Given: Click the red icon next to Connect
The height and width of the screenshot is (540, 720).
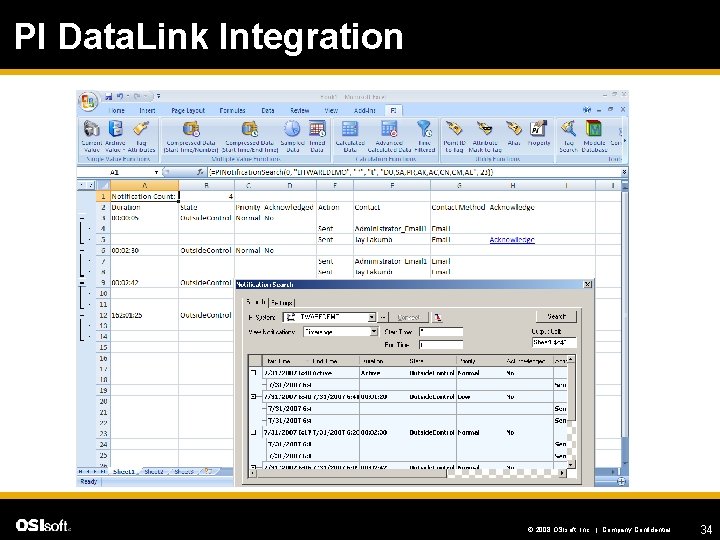Looking at the screenshot, I should click(x=438, y=317).
